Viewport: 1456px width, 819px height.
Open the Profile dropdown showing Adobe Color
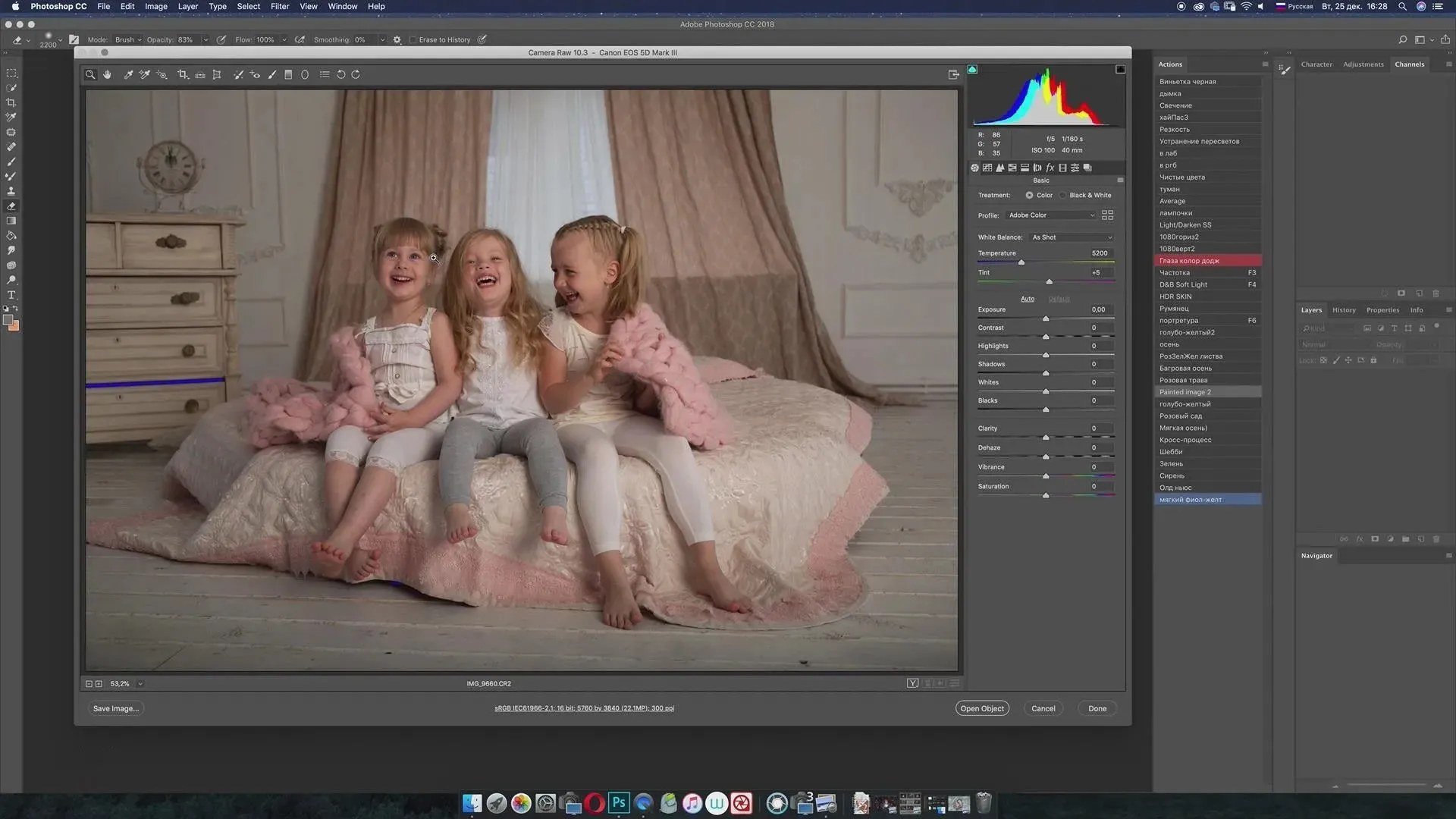pyautogui.click(x=1051, y=215)
